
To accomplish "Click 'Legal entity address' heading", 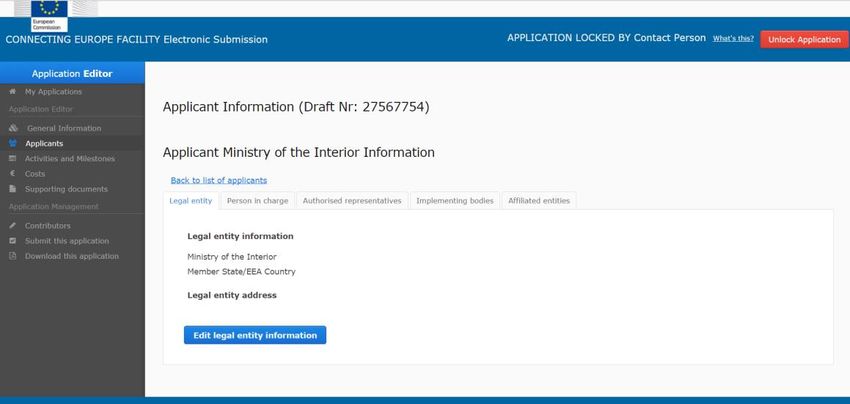I will (231, 296).
